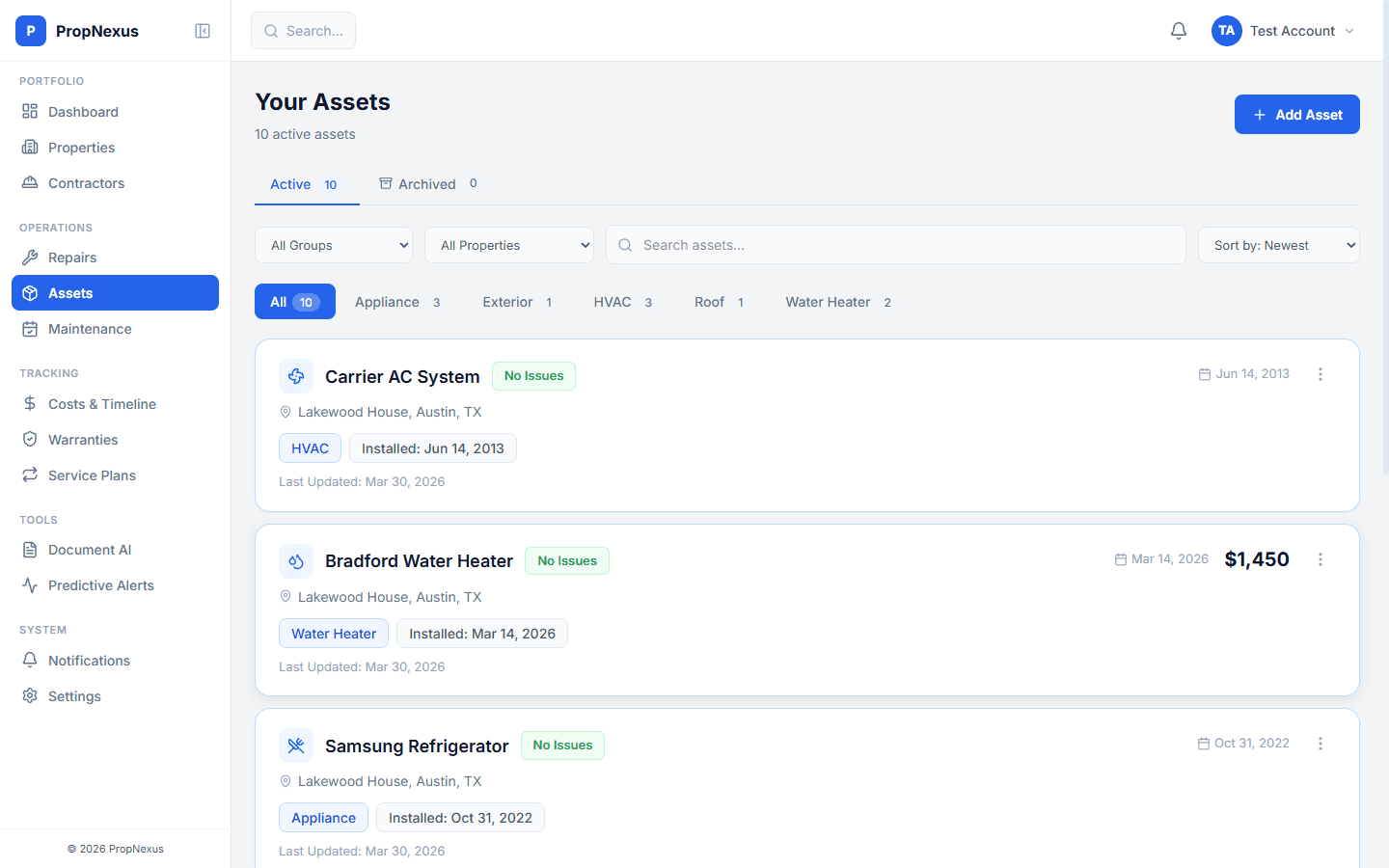
Task: Click the Carrier AC System asset icon
Action: pyautogui.click(x=296, y=375)
